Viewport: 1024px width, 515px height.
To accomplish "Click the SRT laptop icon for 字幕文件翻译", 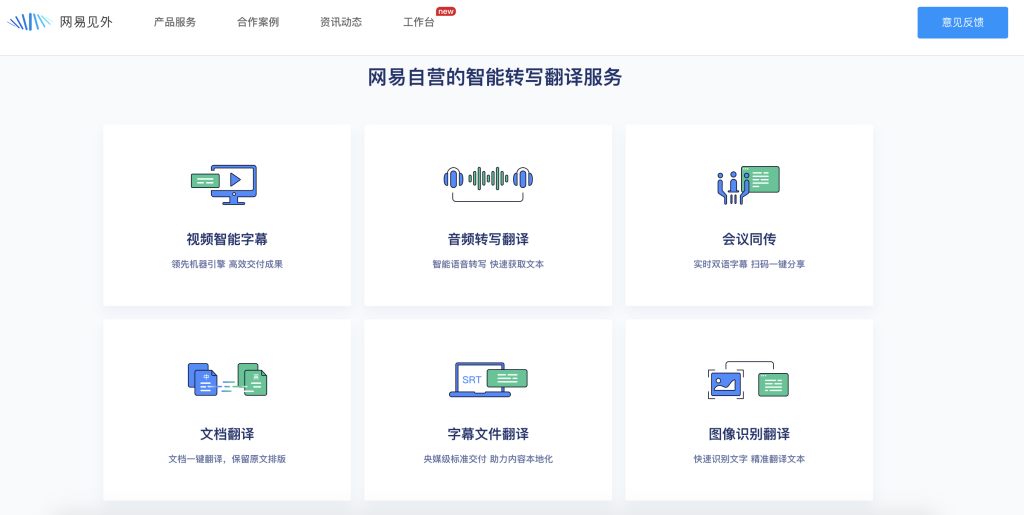I will [488, 379].
